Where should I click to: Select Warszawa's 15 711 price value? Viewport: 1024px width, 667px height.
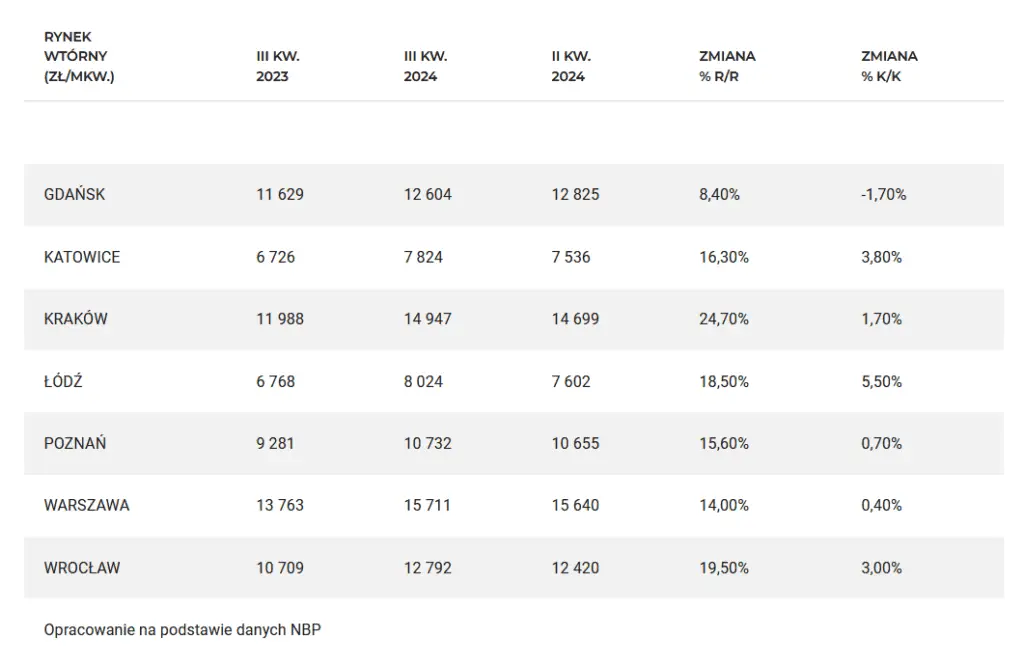[427, 505]
